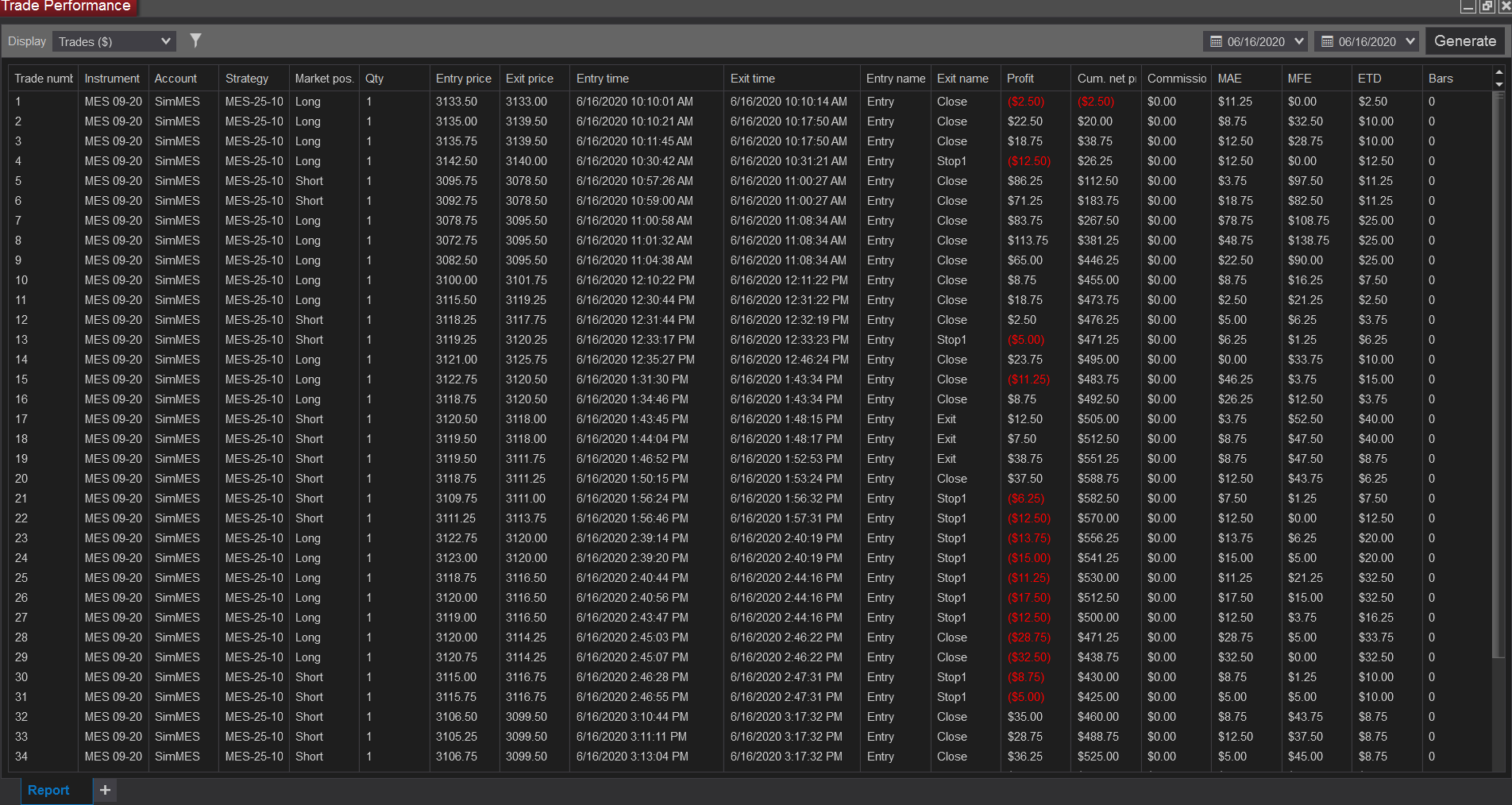Screen dimensions: 1512x805
Task: Click entry time 6/16/2020 12:10:22 PM
Action: [x=635, y=280]
